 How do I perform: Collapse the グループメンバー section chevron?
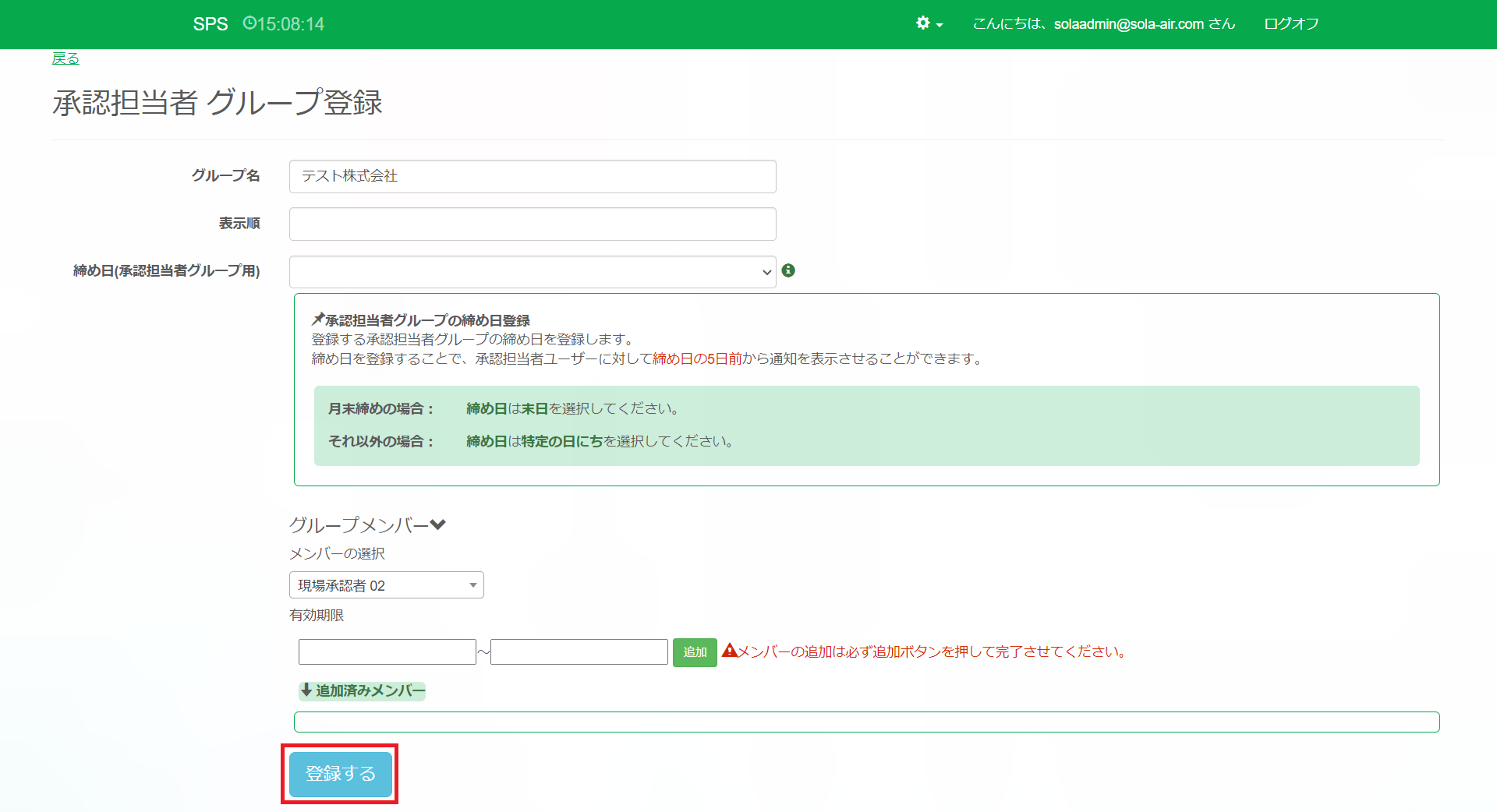(437, 524)
